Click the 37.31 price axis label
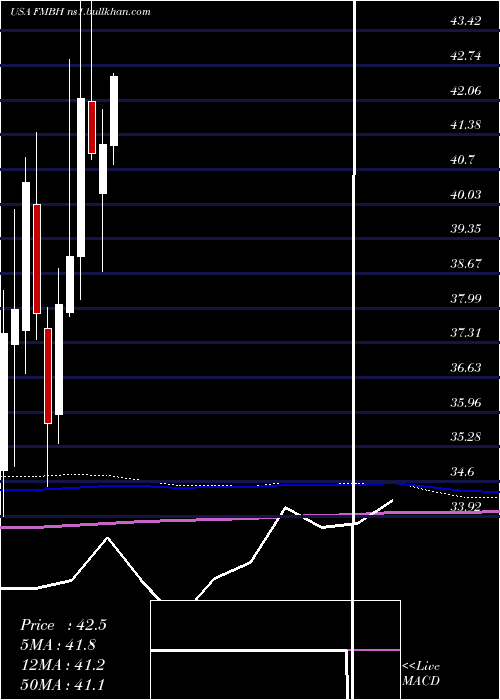500x700 pixels. point(465,333)
